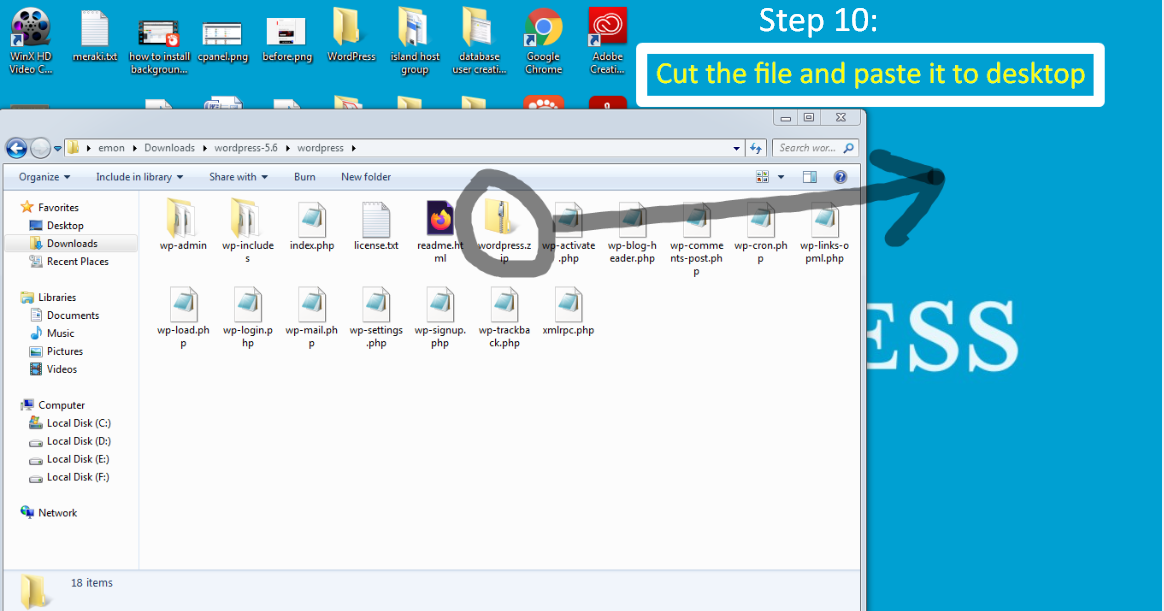Open Adobe Creative Cloud desktop shortcut
Screen dimensions: 1164x611
[x=607, y=42]
